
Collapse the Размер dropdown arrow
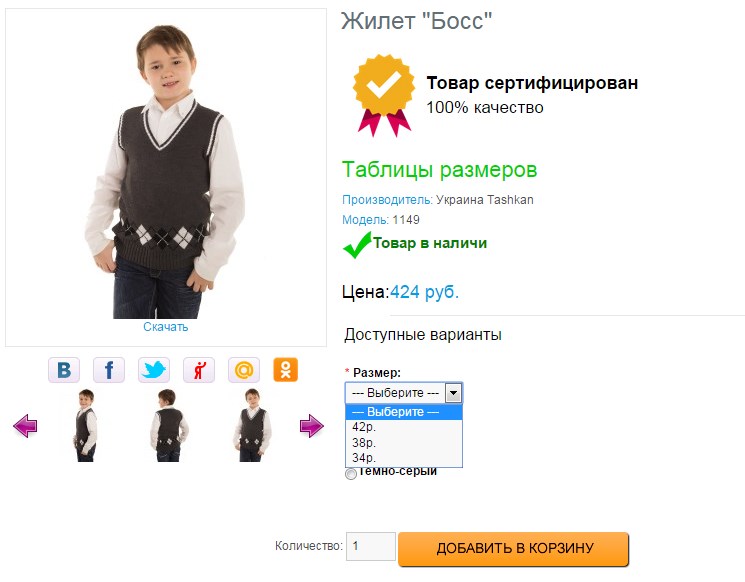pos(453,393)
